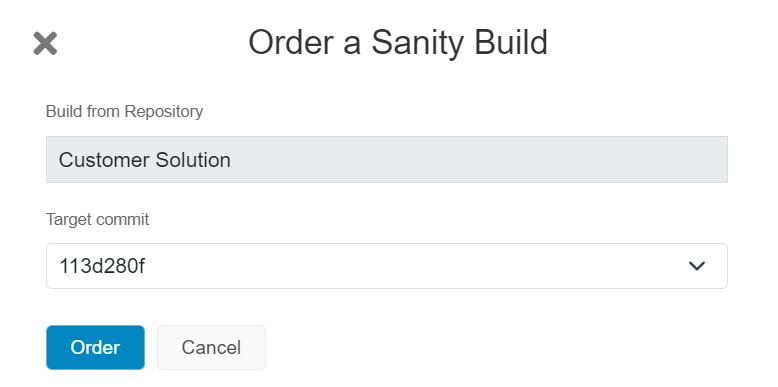
Task: Click the Build from Repository label
Action: [125, 111]
